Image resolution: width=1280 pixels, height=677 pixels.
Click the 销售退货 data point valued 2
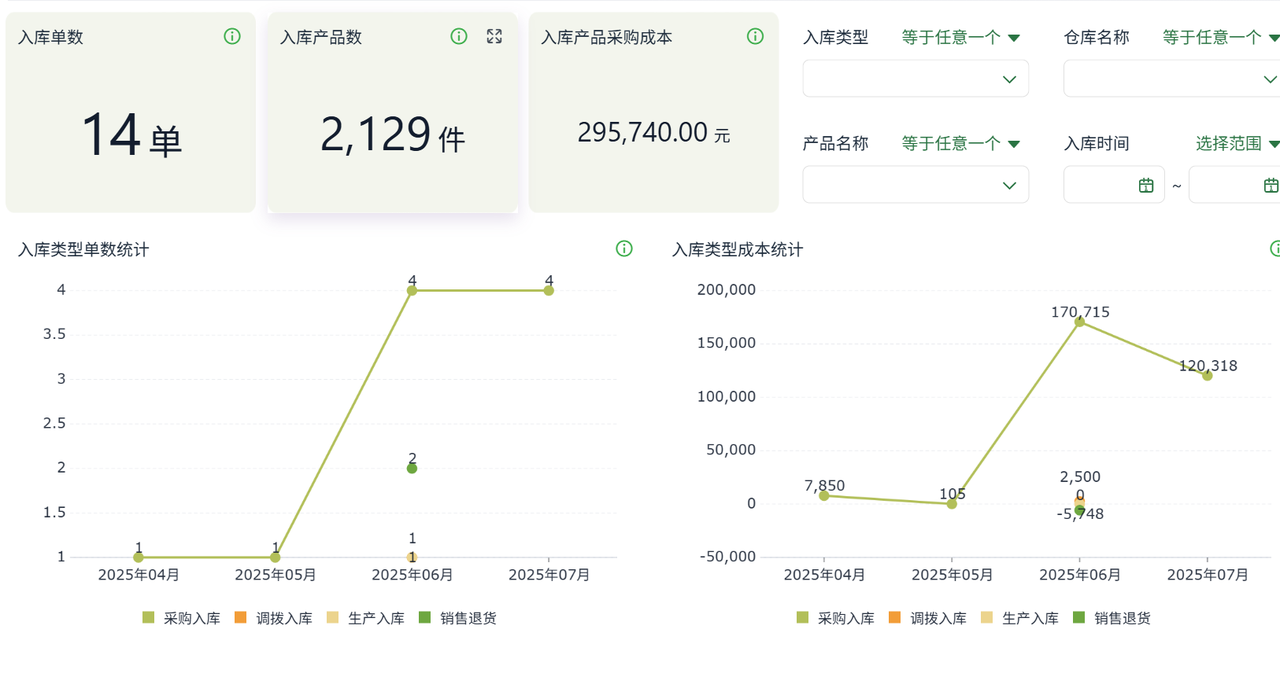tap(412, 468)
